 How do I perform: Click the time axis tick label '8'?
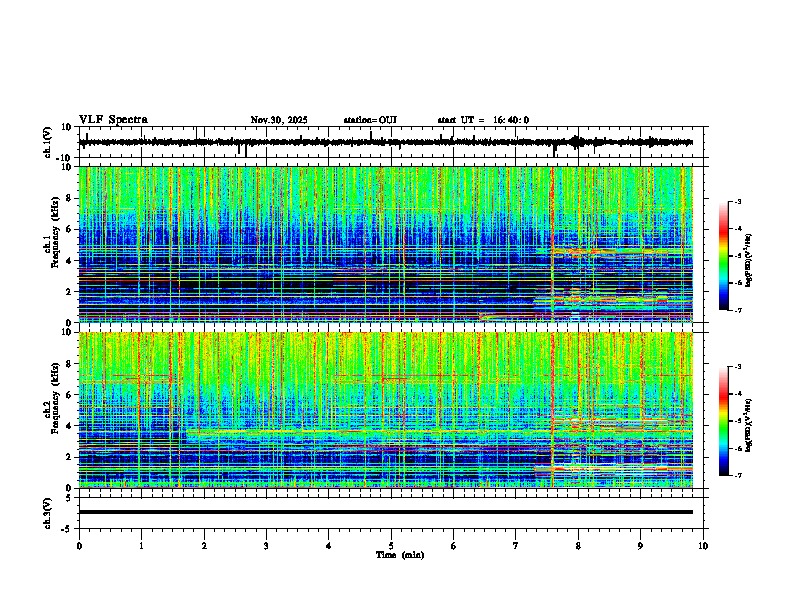click(578, 546)
